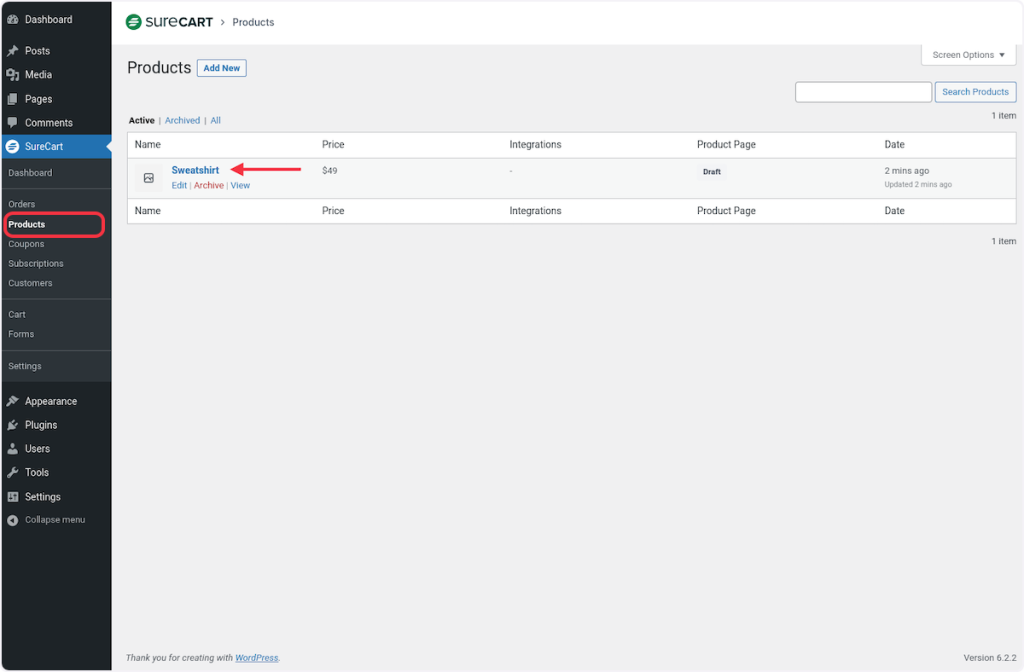Click the Posts pin icon in sidebar
Screen dimensions: 1024x672
pos(13,51)
